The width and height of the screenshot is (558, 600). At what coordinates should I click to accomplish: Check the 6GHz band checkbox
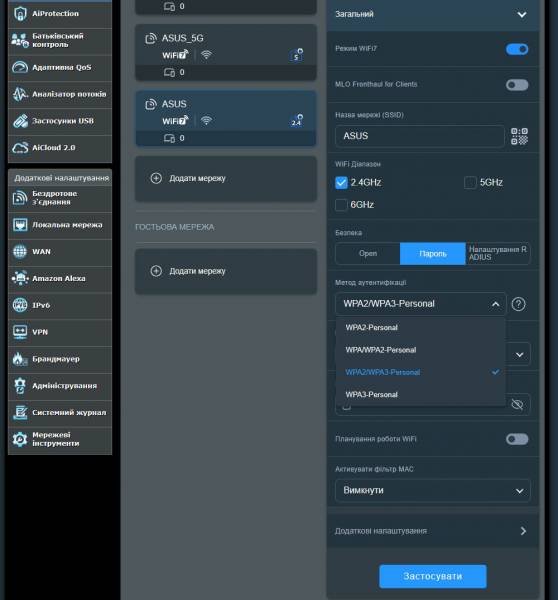point(341,205)
